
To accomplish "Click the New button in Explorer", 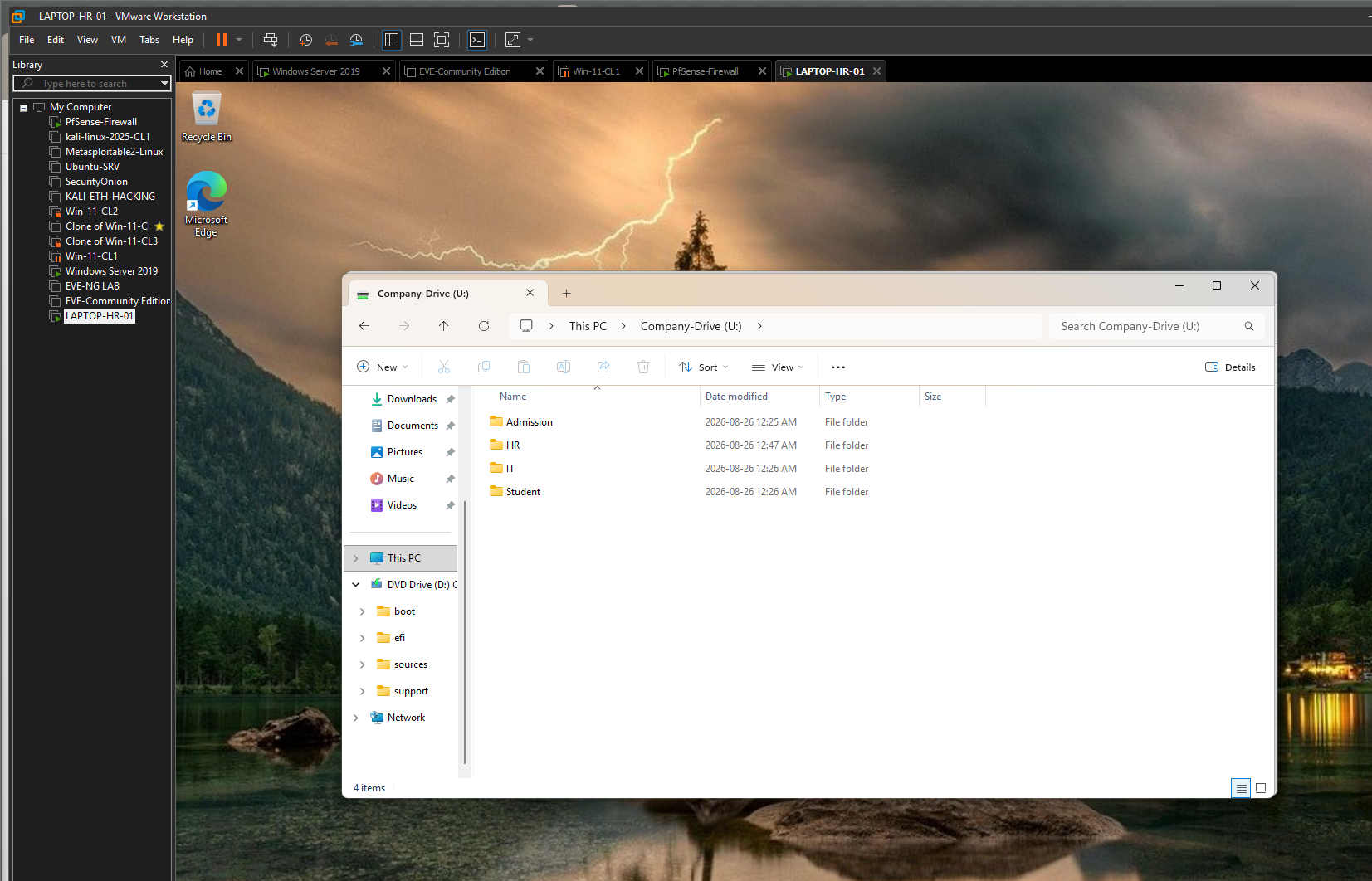I will click(x=383, y=367).
